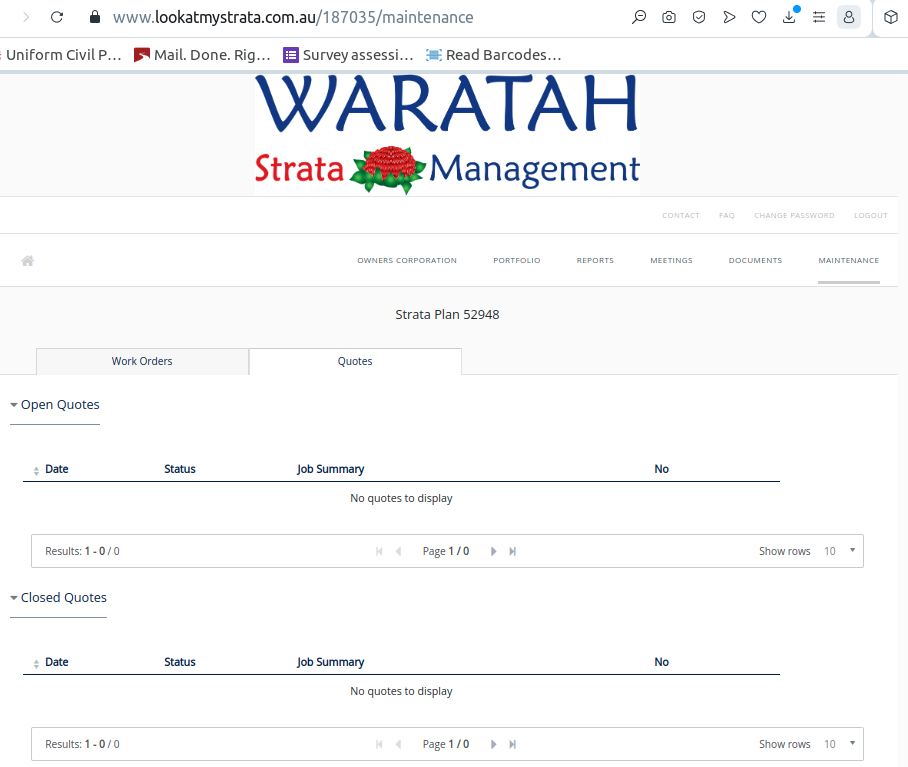Screen dimensions: 908x767
Task: Open browser downloads icon
Action: pyautogui.click(x=789, y=17)
